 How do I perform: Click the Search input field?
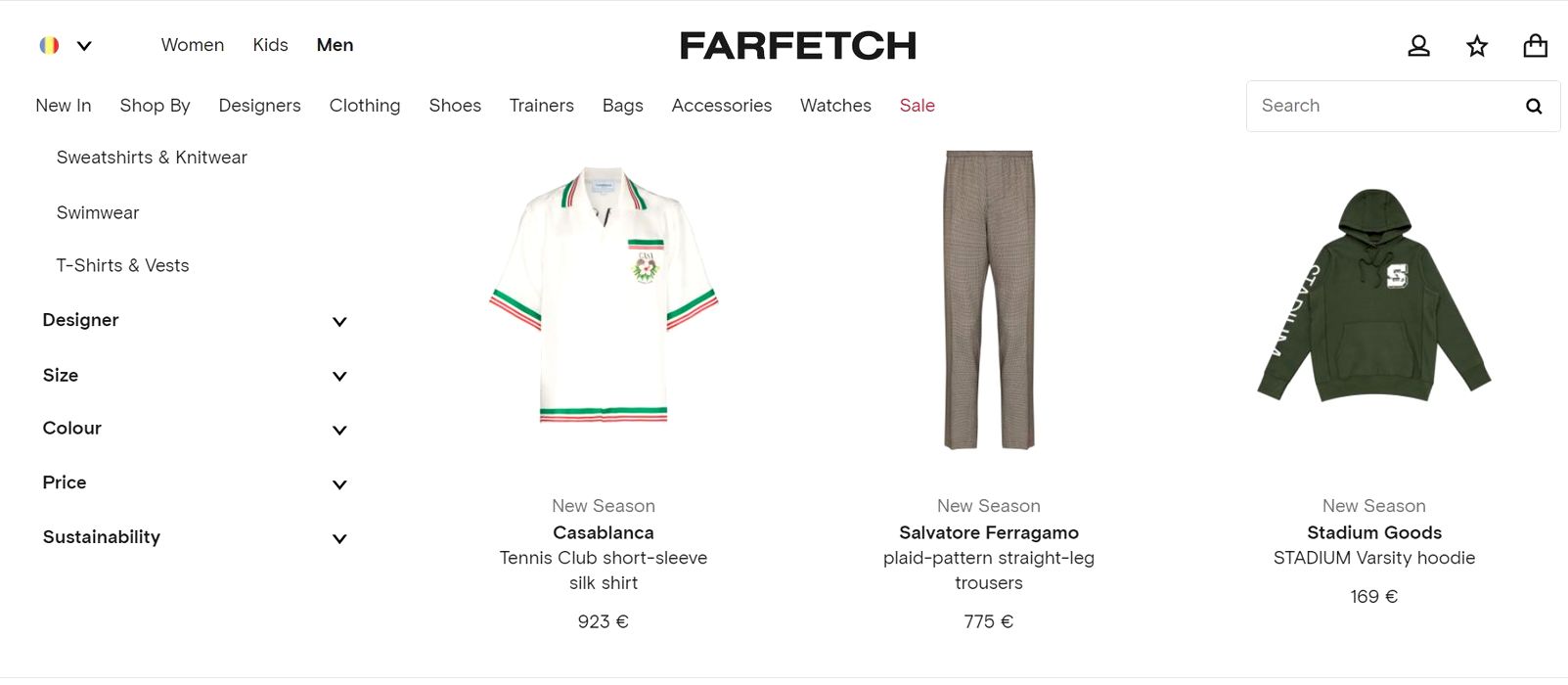pyautogui.click(x=1379, y=106)
